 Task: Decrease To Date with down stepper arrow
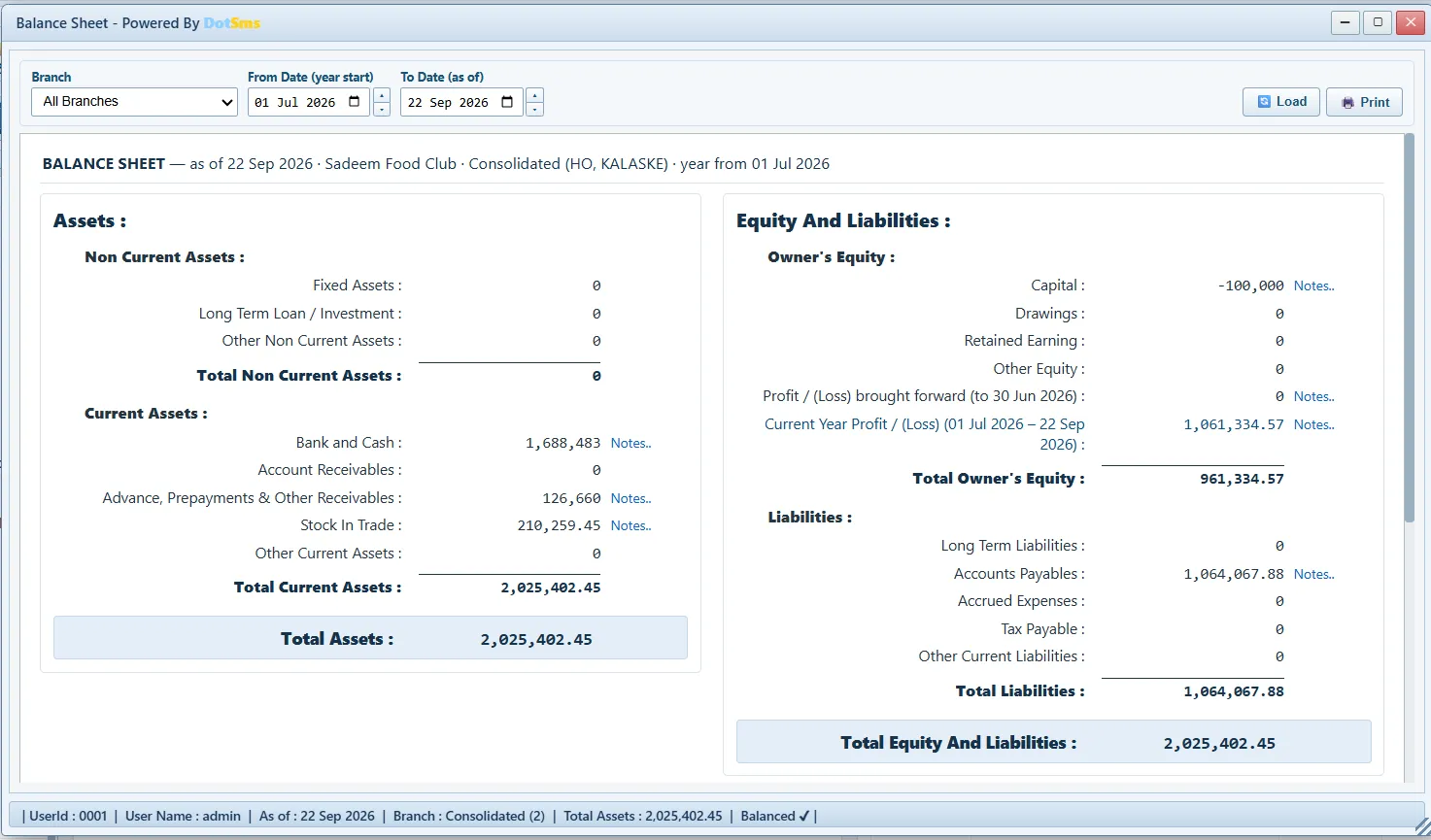coord(534,109)
